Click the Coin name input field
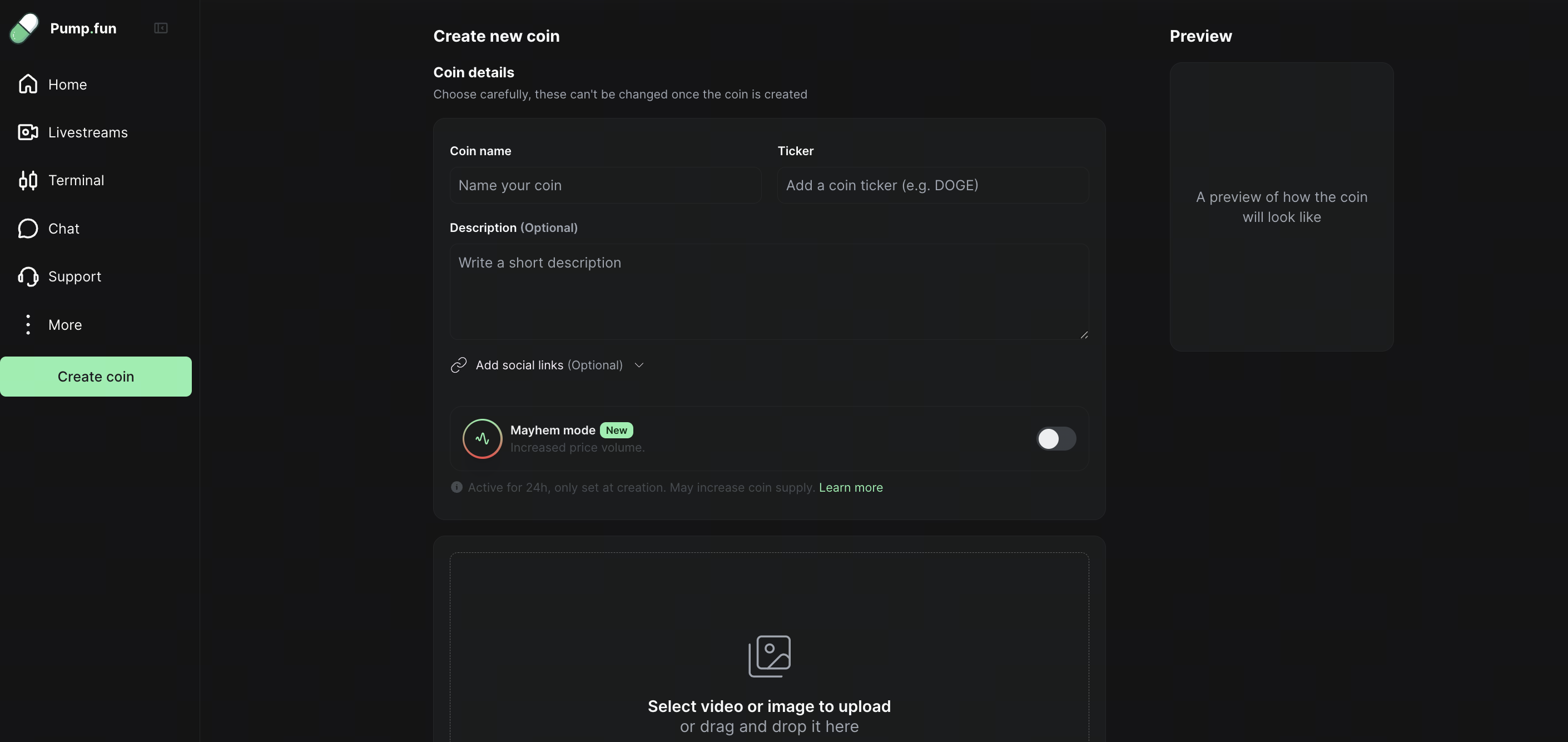Viewport: 1568px width, 742px height. pos(605,185)
